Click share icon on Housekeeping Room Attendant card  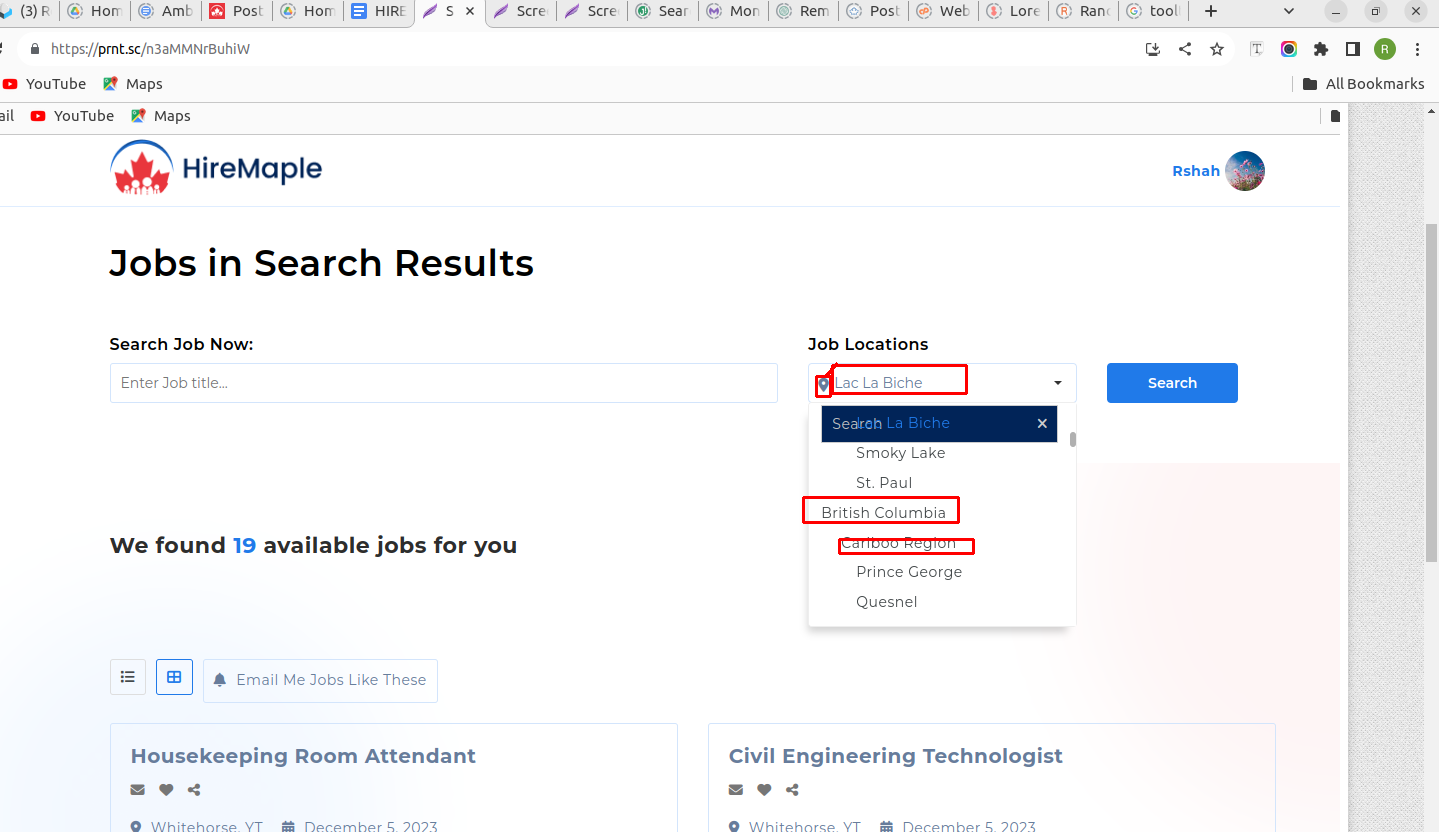point(194,790)
